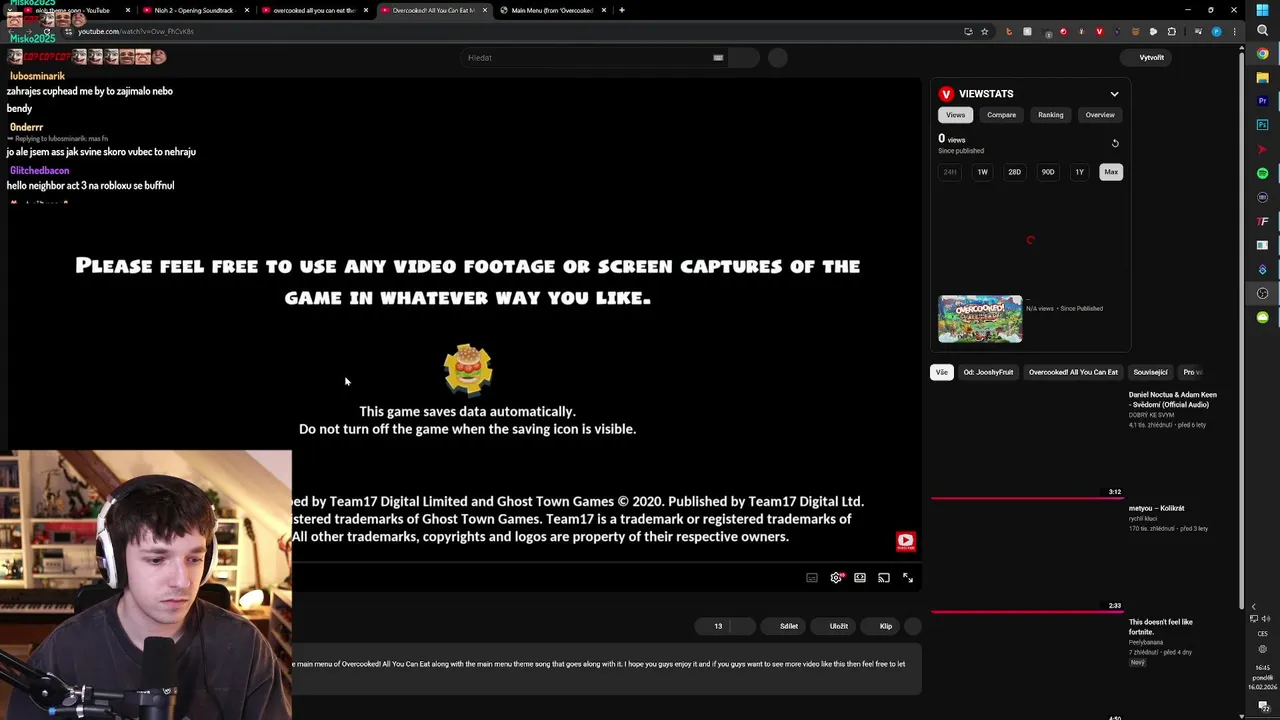
Task: Open the video player settings gear
Action: [x=836, y=577]
